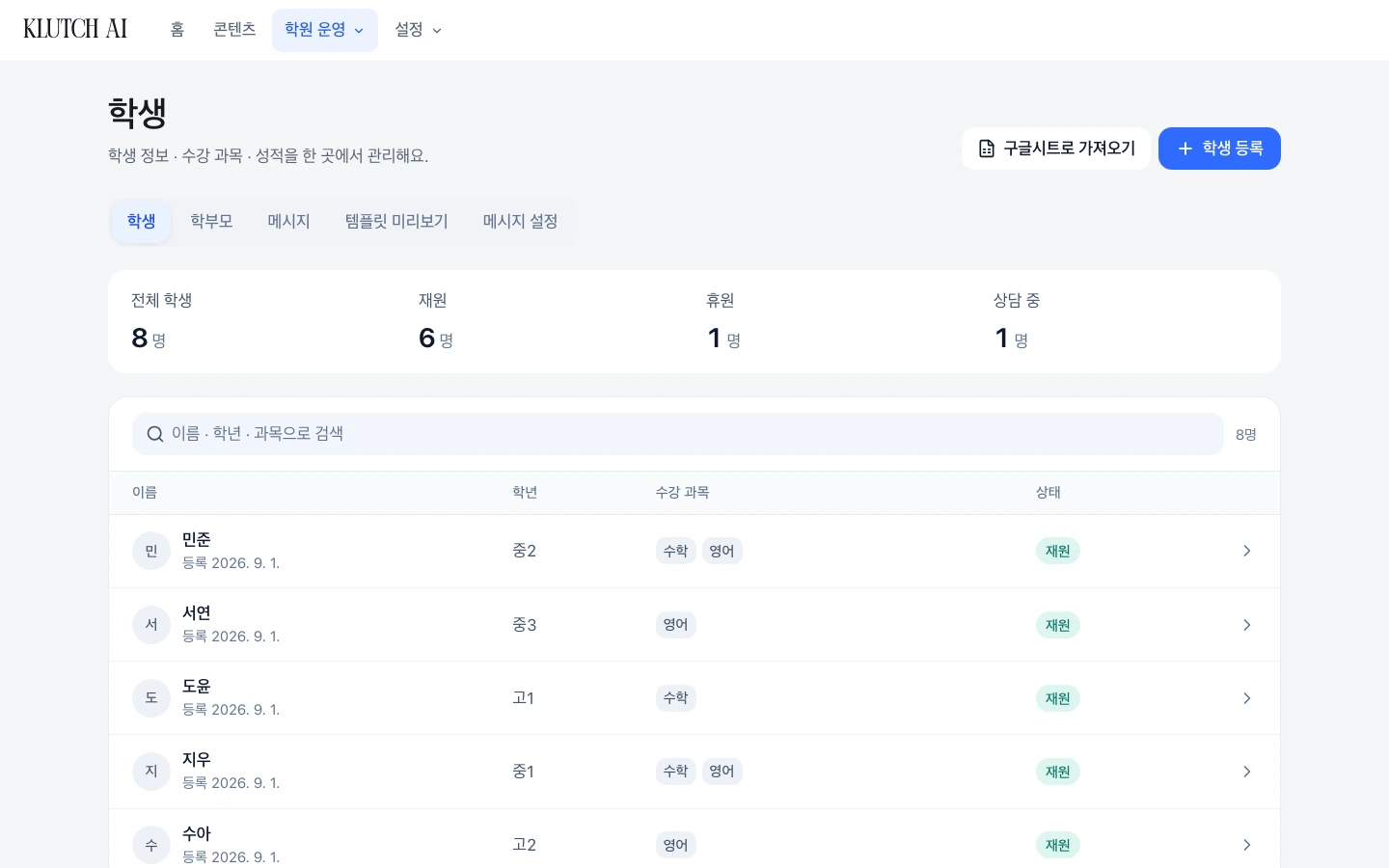This screenshot has height=868, width=1389.
Task: Click the 이름 column header
Action: point(145,493)
